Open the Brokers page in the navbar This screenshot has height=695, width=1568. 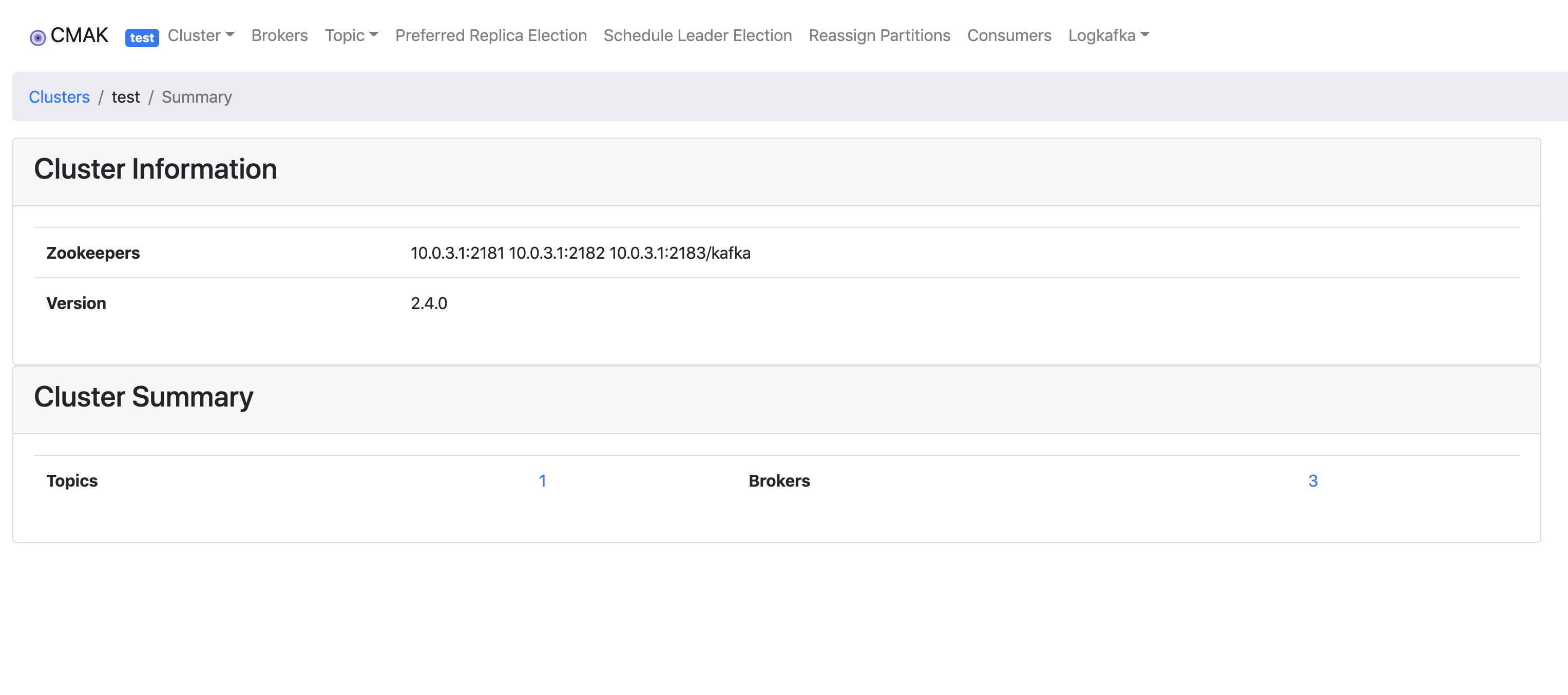coord(279,35)
